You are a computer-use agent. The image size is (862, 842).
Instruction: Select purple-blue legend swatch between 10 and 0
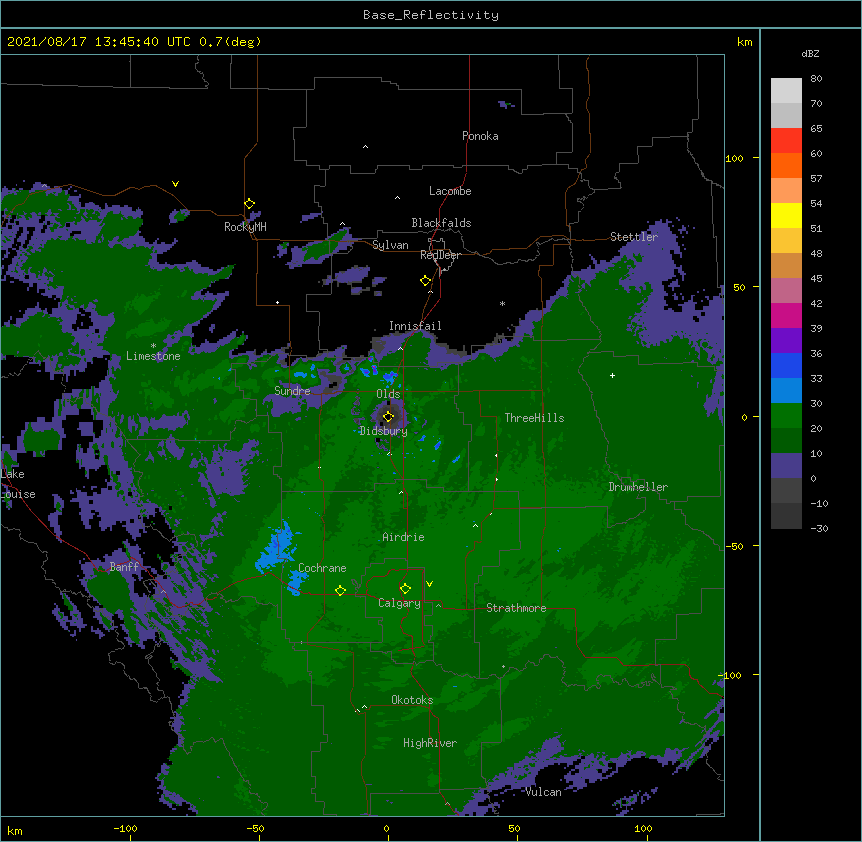point(786,466)
